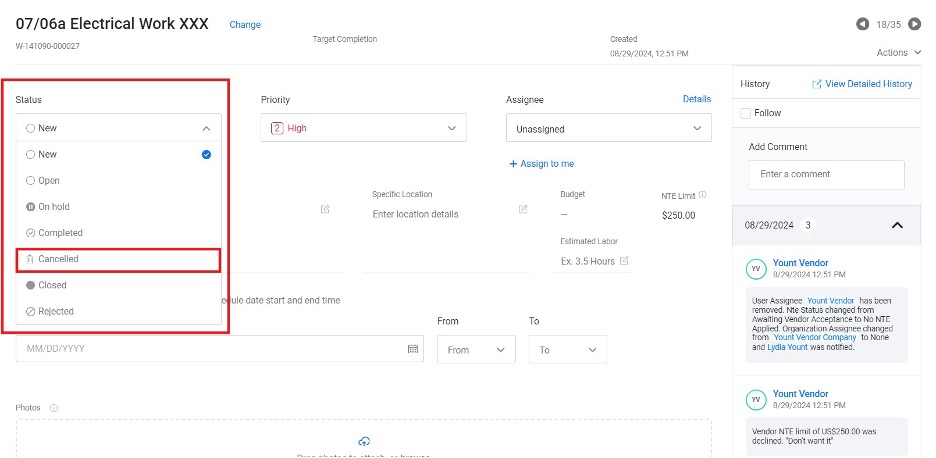Viewport: 936px width, 458px height.
Task: Go to previous work order arrow
Action: tap(862, 24)
